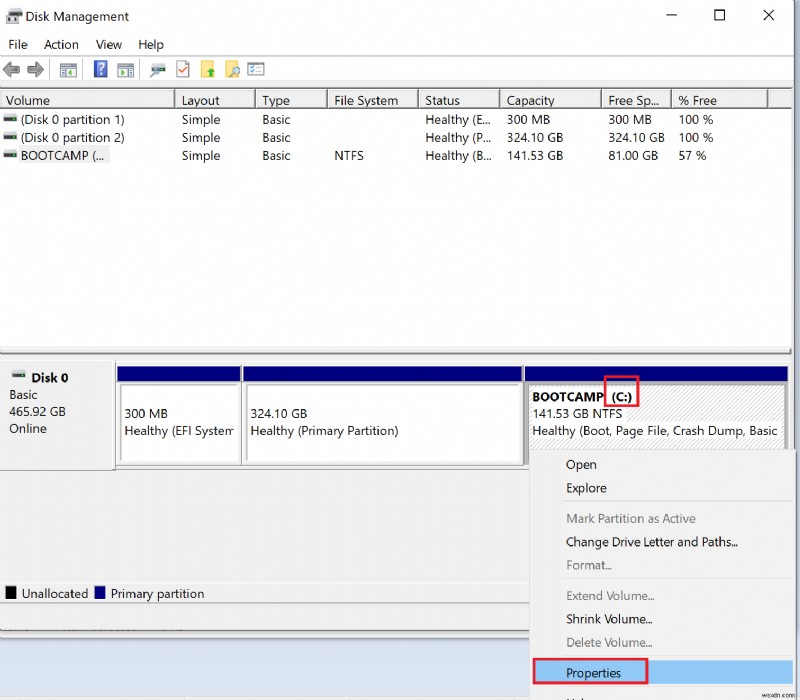Click the folder search toolbar icon

(233, 69)
